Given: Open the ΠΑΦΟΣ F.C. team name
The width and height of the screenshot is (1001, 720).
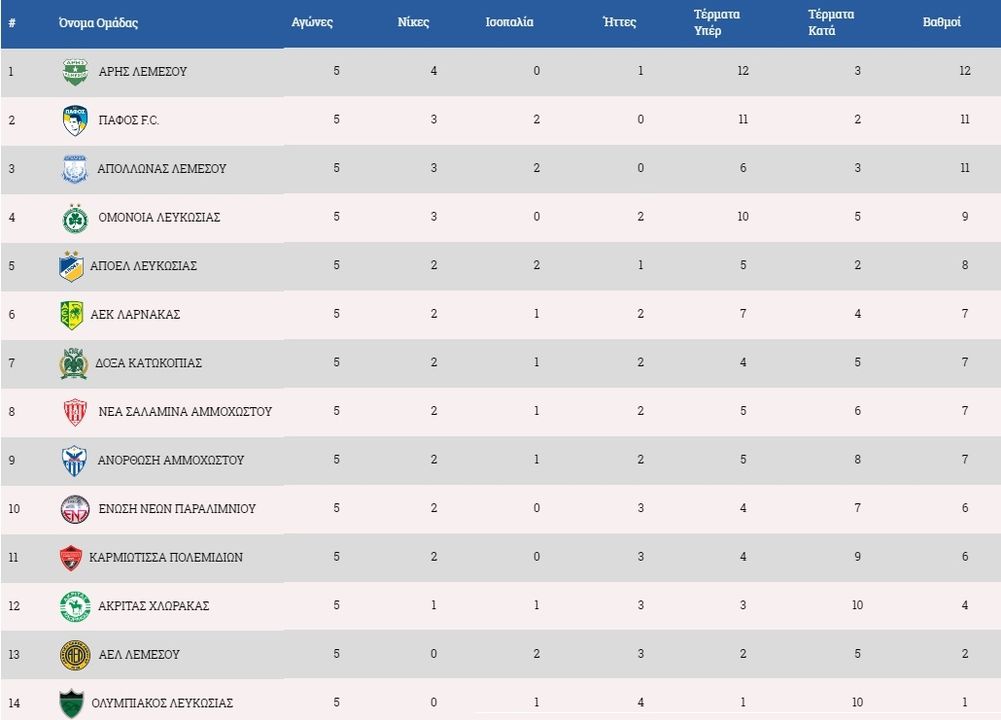Looking at the screenshot, I should 128,120.
